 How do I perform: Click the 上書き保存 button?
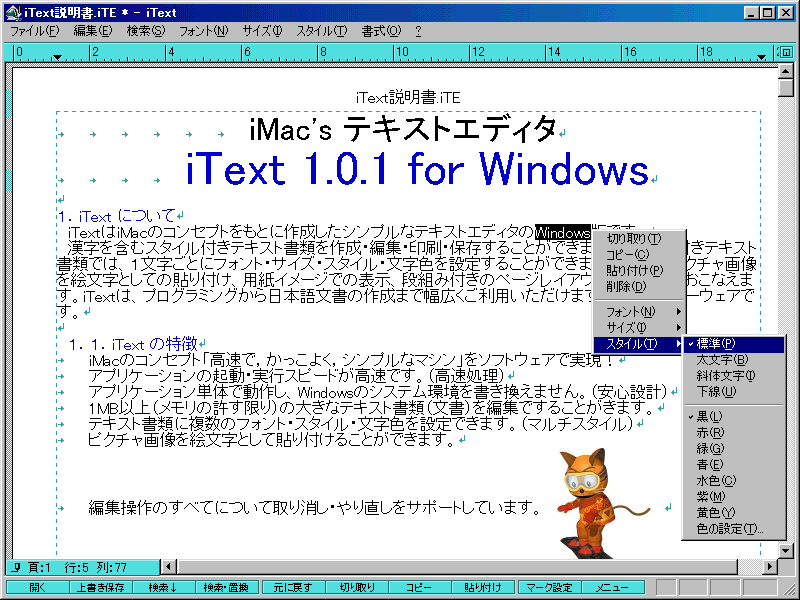101,587
